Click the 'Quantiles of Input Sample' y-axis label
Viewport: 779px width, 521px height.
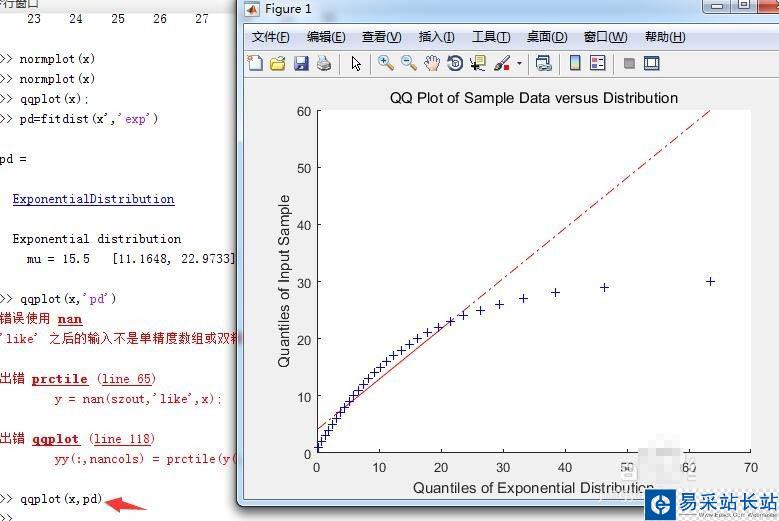(x=284, y=281)
